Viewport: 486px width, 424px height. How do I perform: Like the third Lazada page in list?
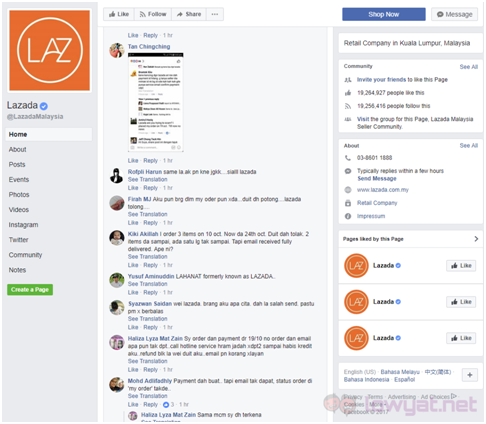click(461, 338)
